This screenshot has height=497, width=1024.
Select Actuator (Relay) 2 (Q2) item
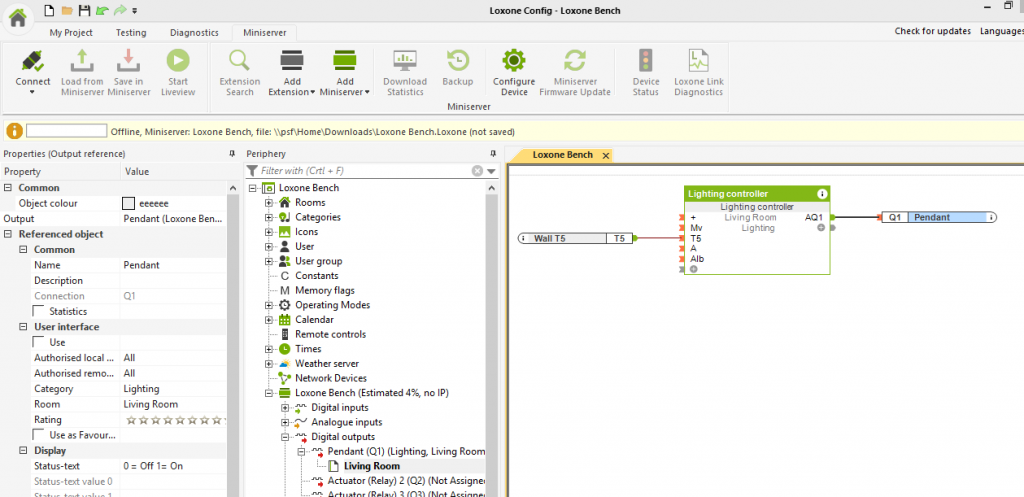(406, 481)
